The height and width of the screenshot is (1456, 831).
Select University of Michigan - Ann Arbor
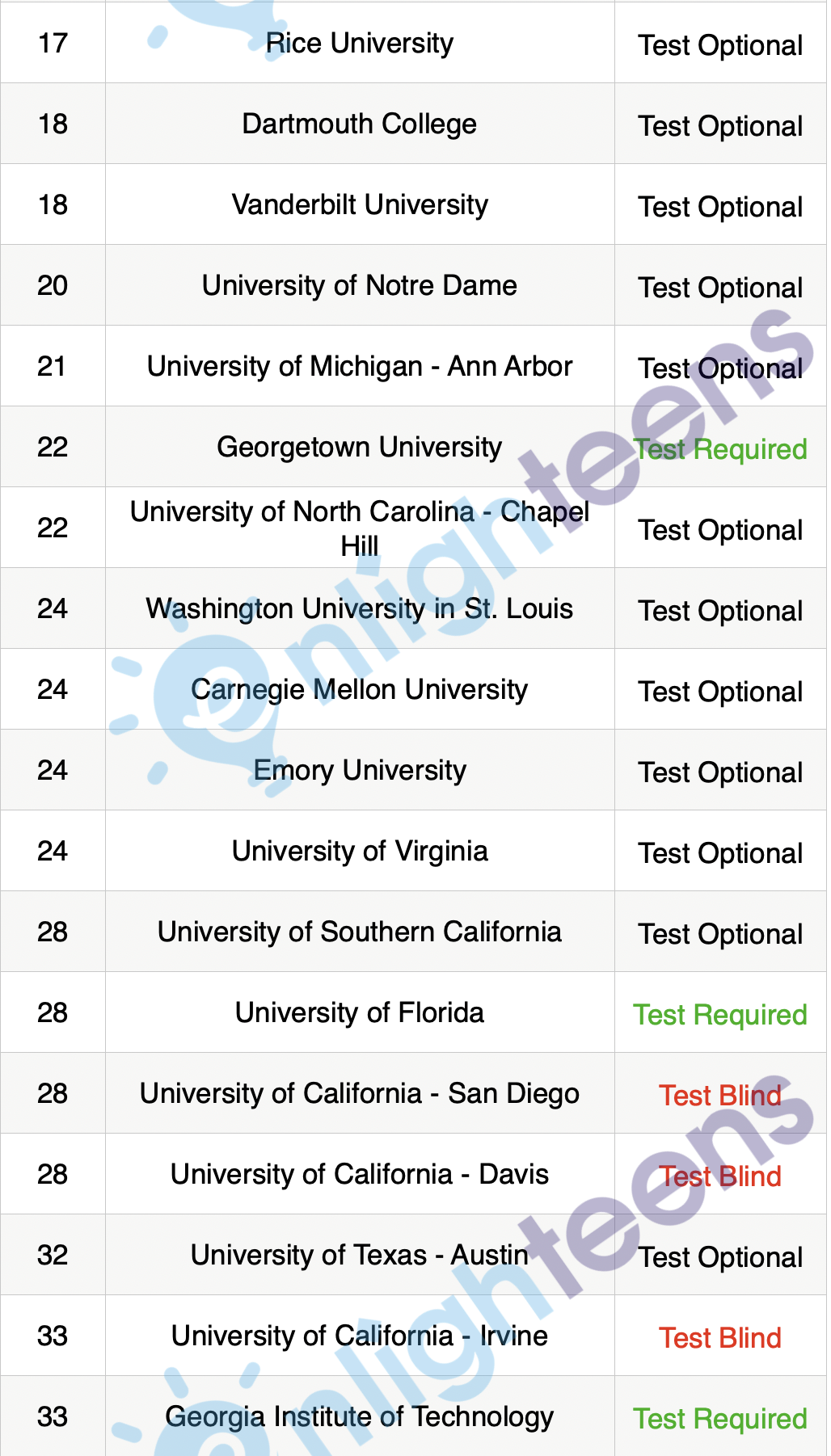pos(360,366)
